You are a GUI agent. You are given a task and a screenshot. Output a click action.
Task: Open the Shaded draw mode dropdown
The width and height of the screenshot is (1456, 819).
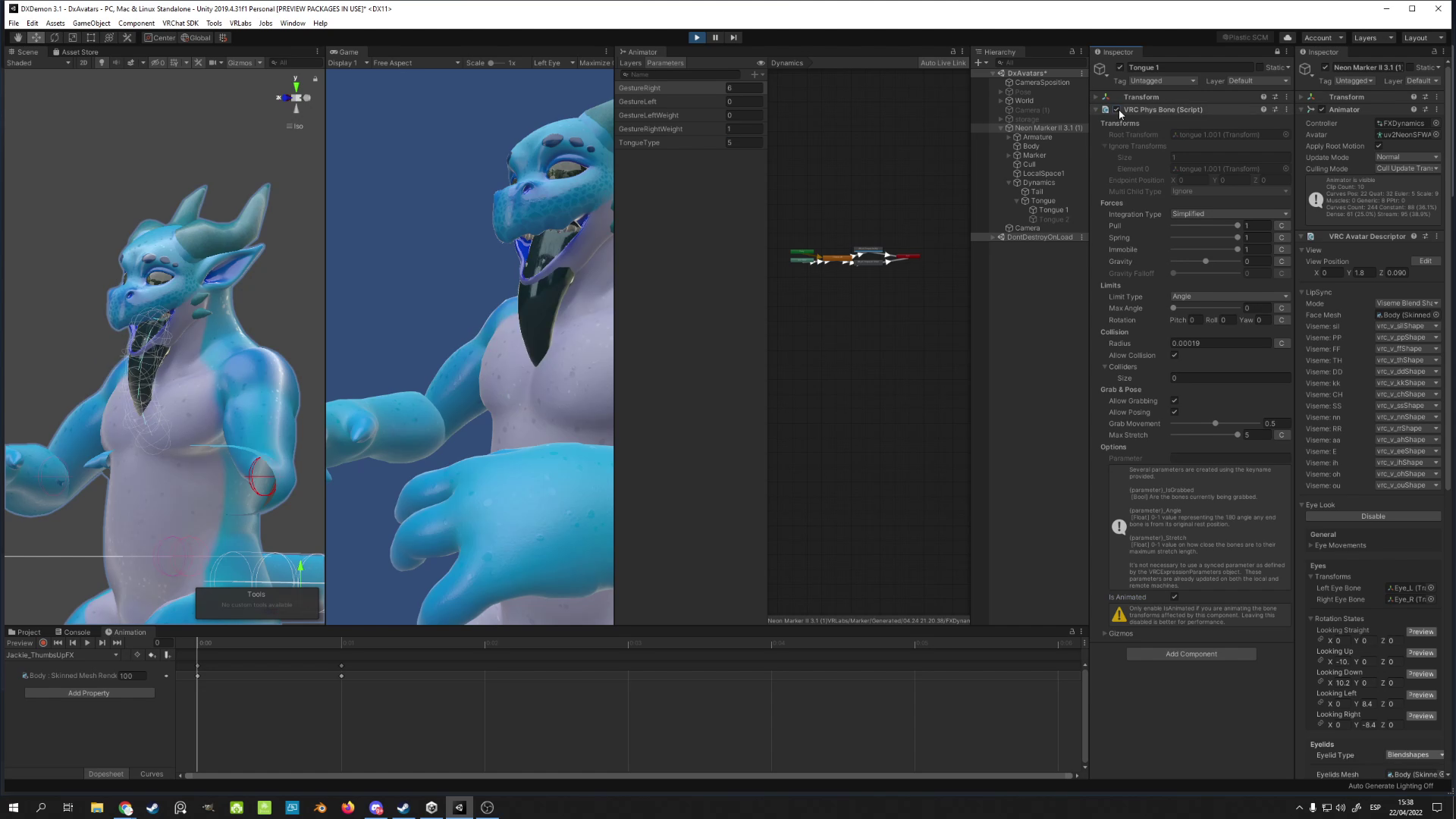click(39, 63)
